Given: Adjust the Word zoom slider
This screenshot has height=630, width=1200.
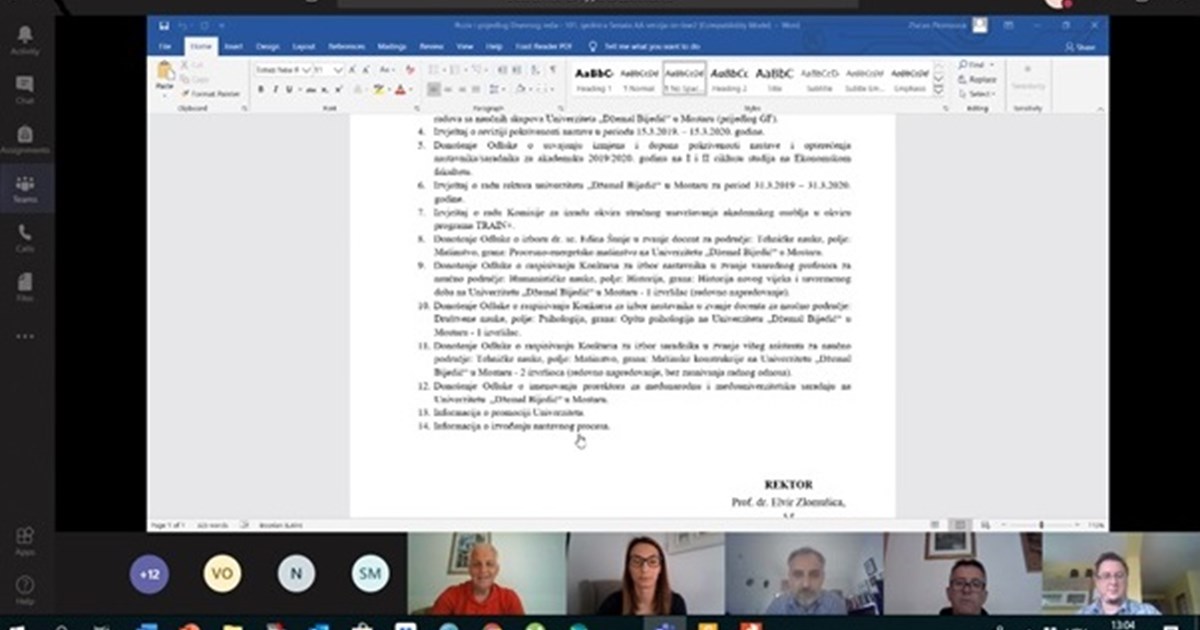Looking at the screenshot, I should coord(1042,525).
